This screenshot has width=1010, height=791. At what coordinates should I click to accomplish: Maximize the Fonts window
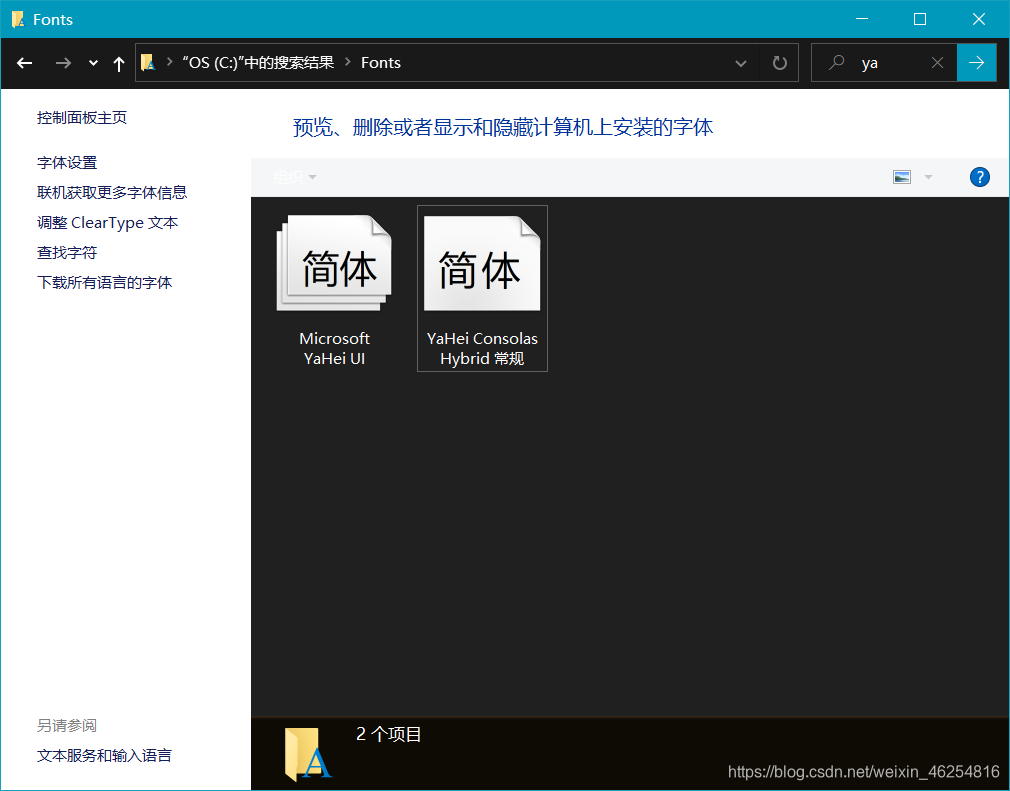920,19
